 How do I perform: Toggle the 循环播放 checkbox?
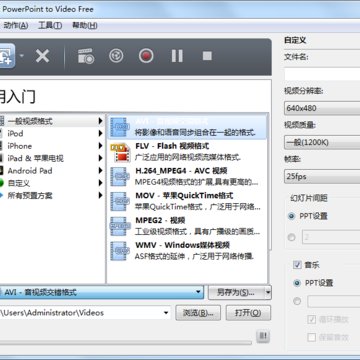pos(311,319)
